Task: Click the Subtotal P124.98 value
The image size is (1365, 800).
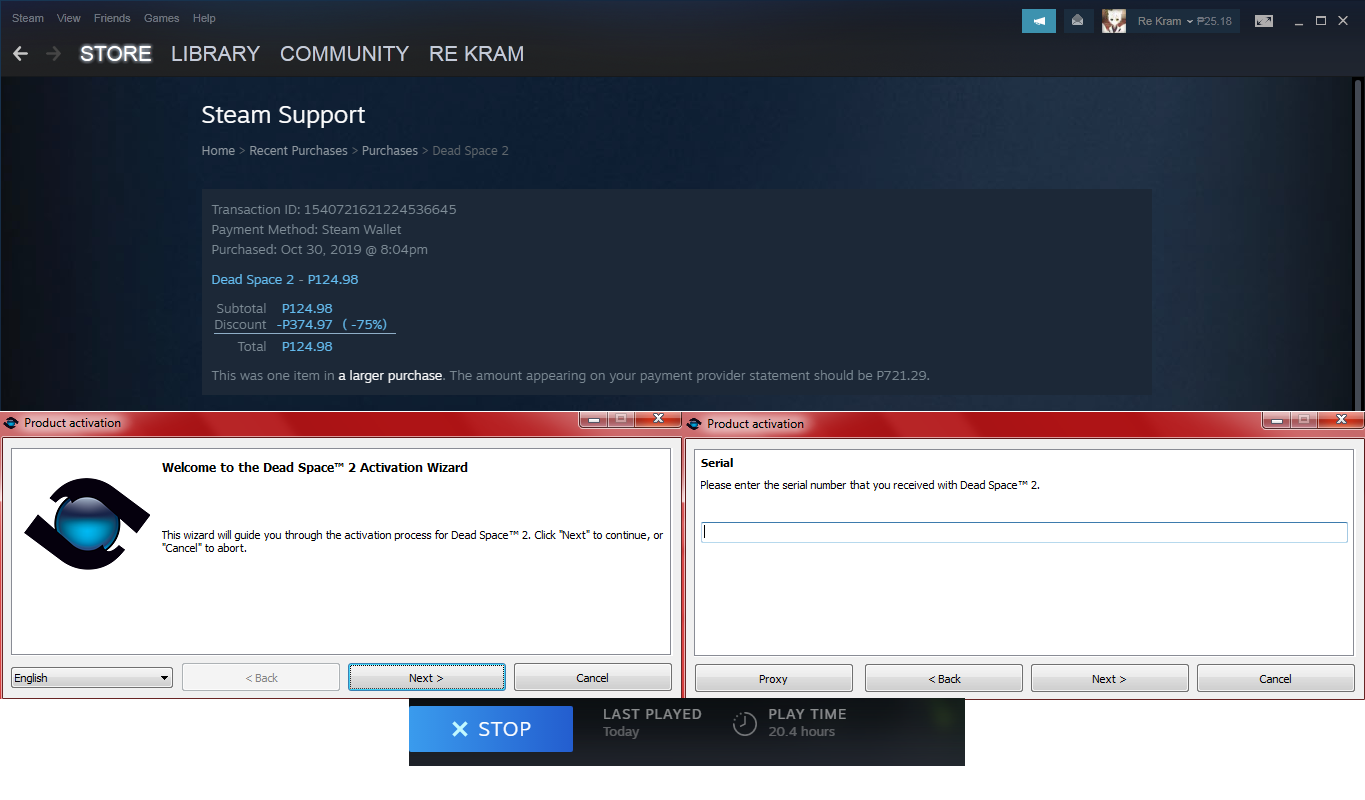Action: [307, 309]
